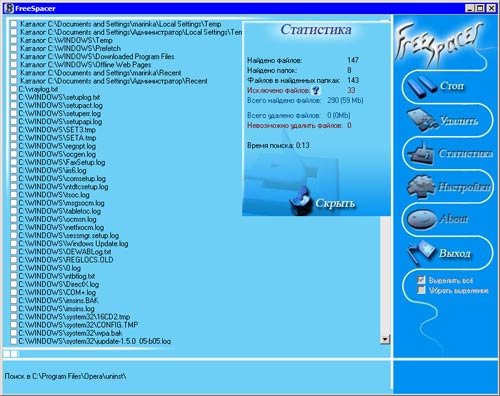Select the system32\CONFIG.TMP entry text
This screenshot has width=500, height=396.
(x=78, y=325)
